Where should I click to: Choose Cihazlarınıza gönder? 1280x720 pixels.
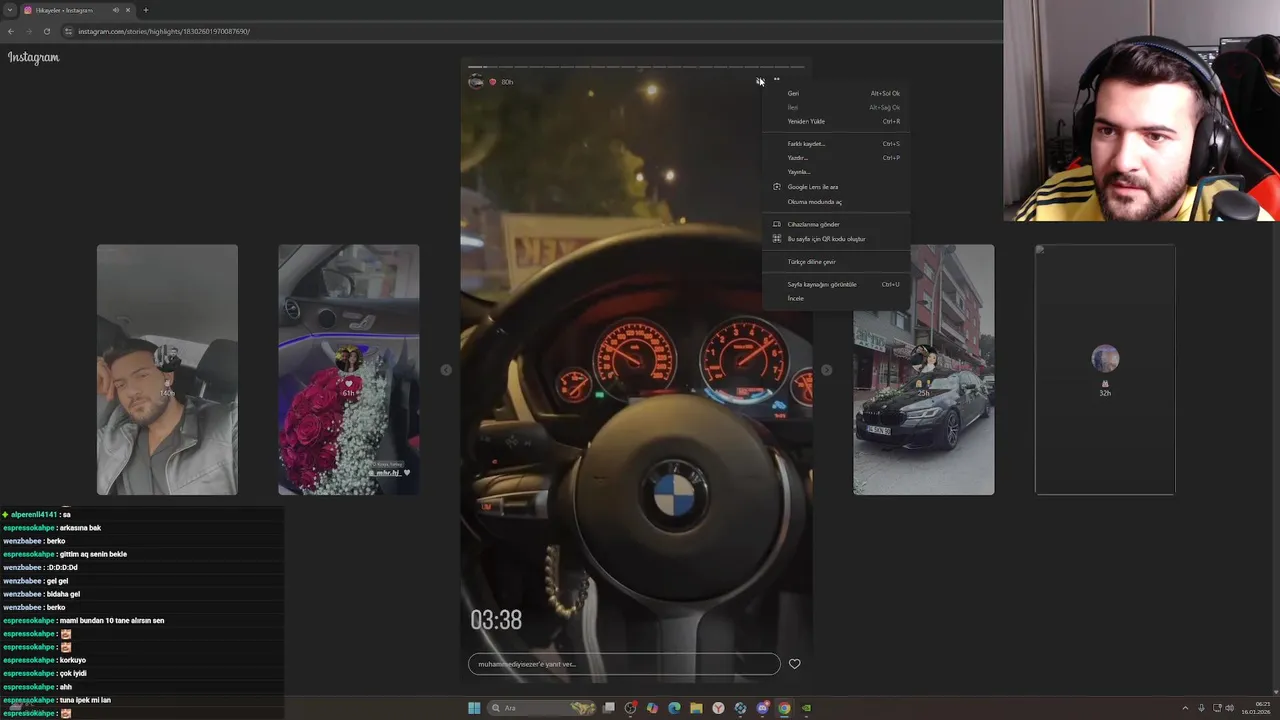click(x=836, y=224)
